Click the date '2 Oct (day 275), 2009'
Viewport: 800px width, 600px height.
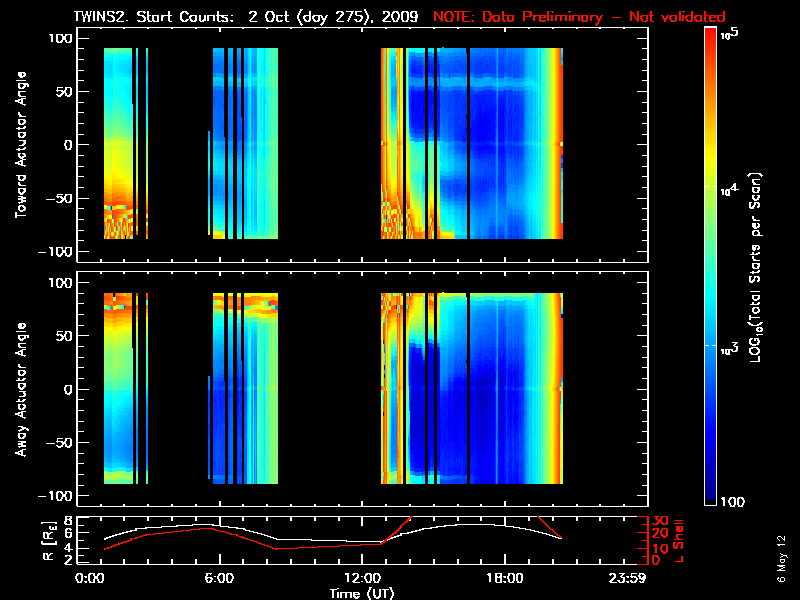tap(333, 16)
